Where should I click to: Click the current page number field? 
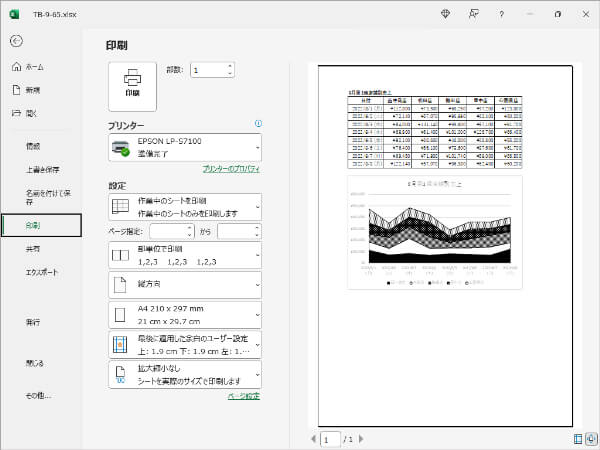tap(328, 438)
